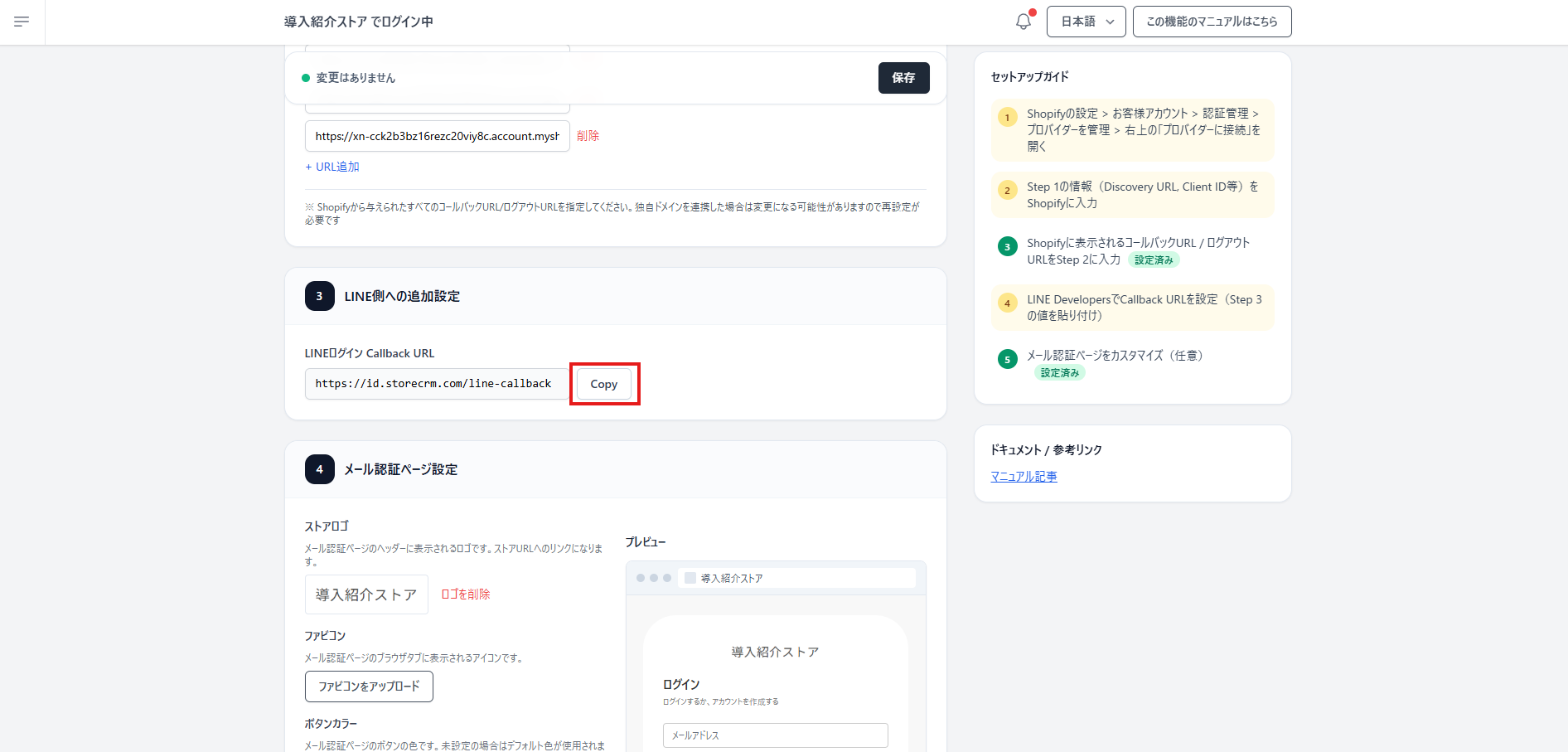Open the hamburger sidebar menu
The width and height of the screenshot is (1568, 752).
[x=22, y=22]
